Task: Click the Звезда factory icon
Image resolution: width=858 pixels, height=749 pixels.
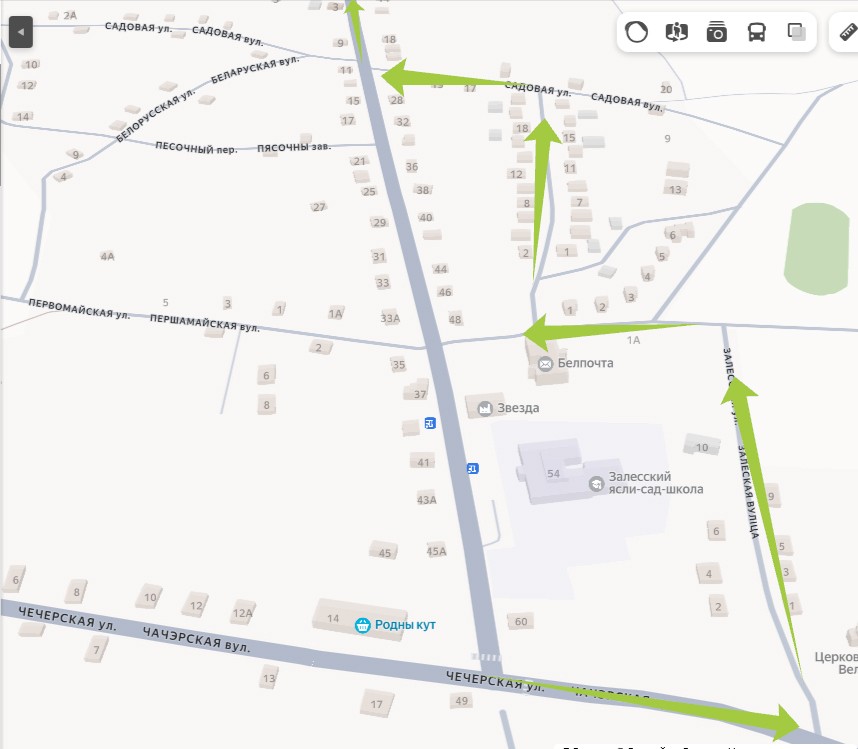Action: tap(485, 408)
